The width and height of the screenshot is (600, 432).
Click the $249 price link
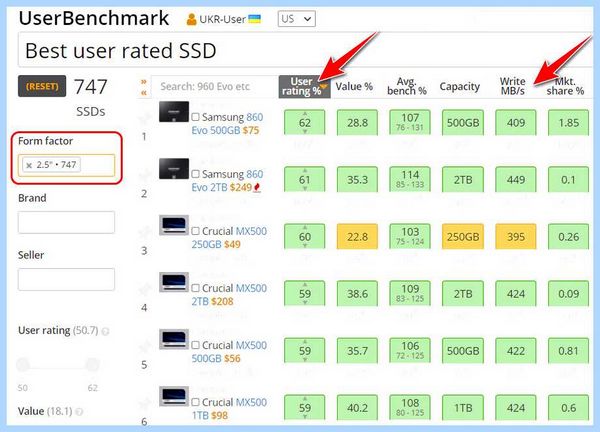pyautogui.click(x=241, y=187)
